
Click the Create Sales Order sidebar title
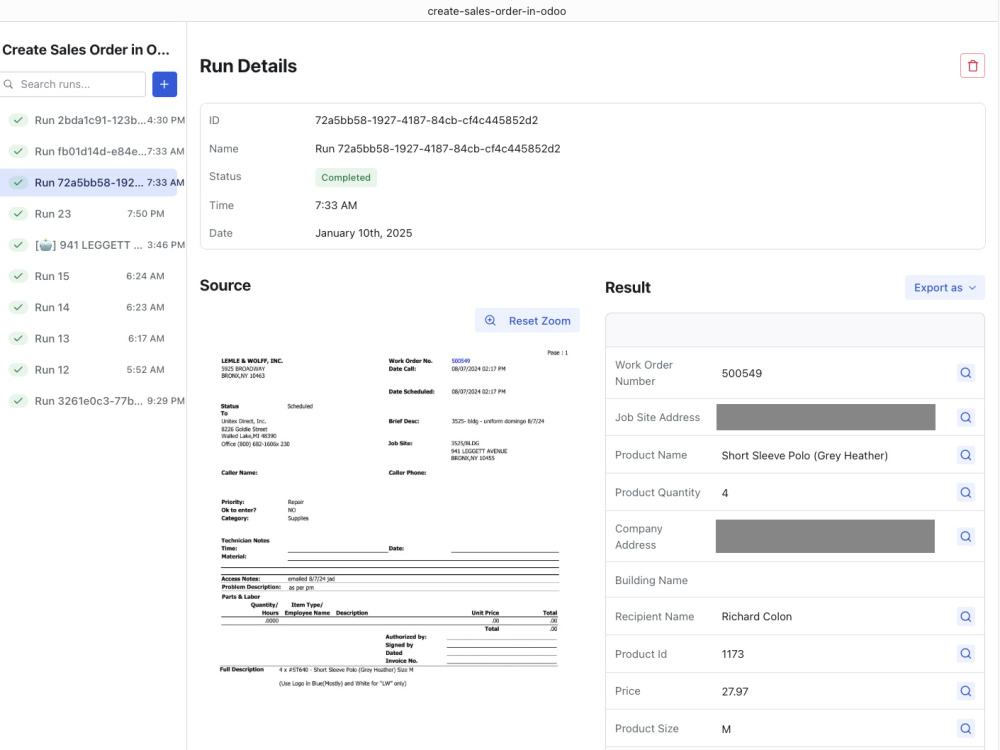[x=86, y=50]
